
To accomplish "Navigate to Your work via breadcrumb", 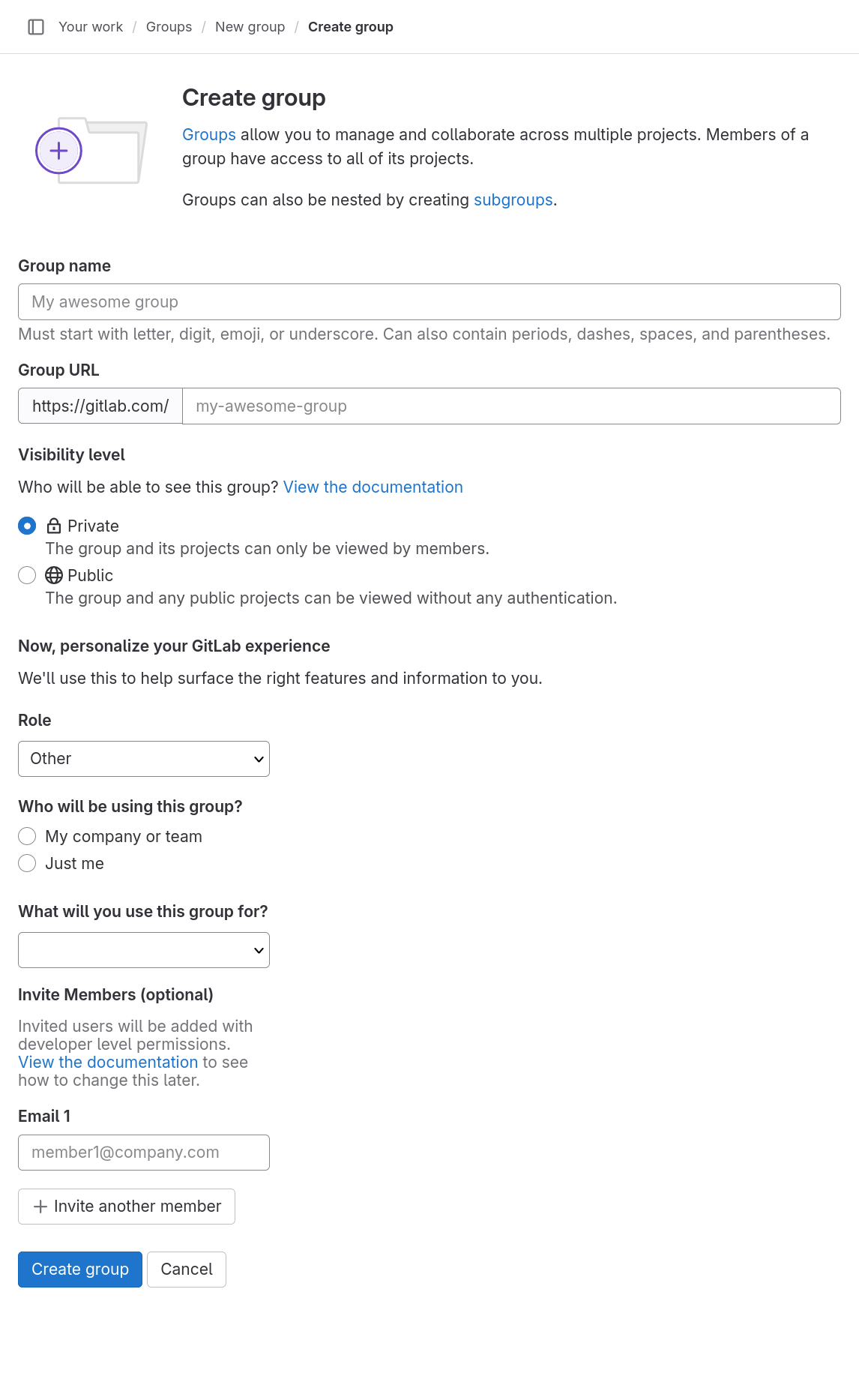I will click(90, 26).
